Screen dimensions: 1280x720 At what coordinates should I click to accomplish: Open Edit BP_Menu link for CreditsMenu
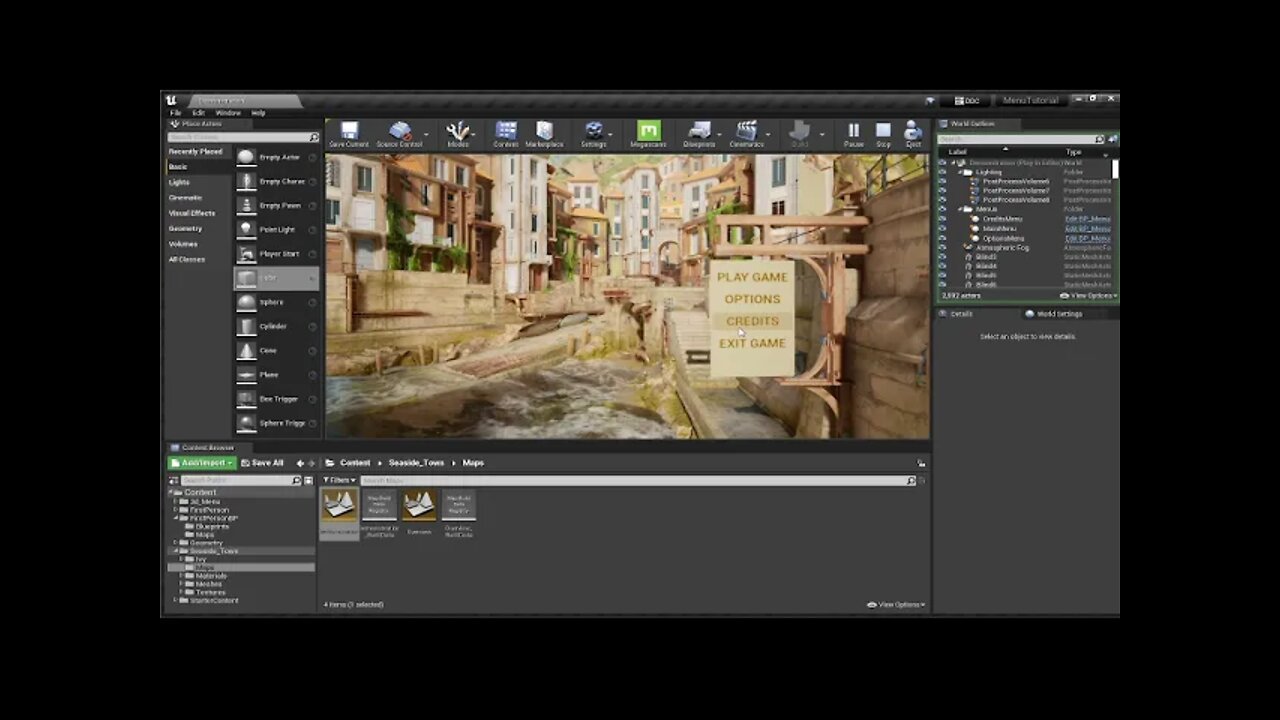tap(1088, 219)
